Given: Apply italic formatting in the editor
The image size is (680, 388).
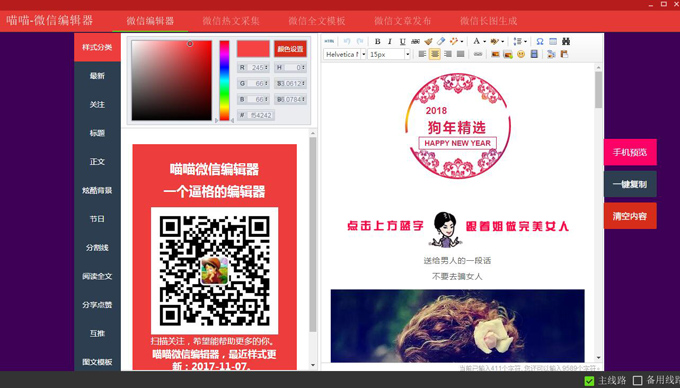Looking at the screenshot, I should point(389,42).
